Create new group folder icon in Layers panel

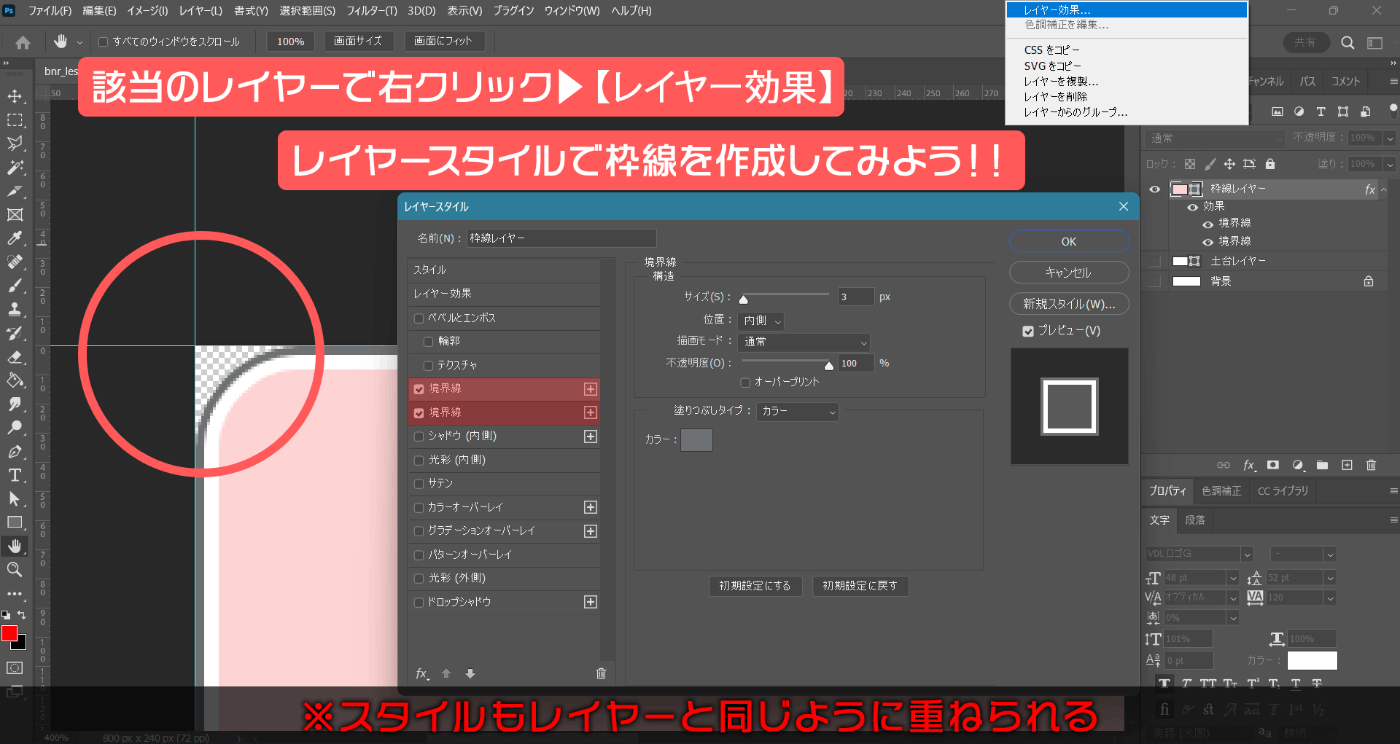point(1322,465)
